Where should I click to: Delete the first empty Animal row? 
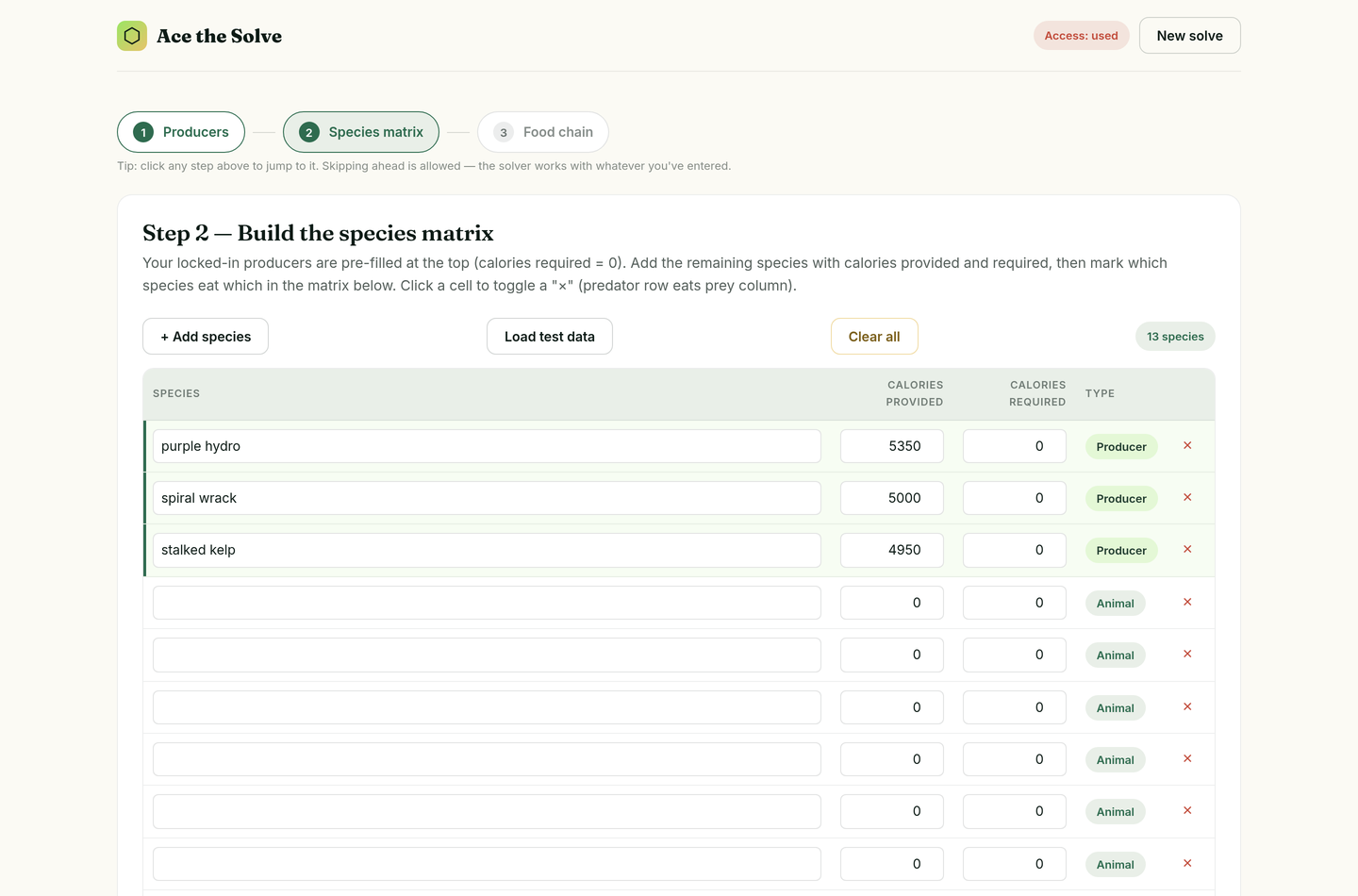(x=1187, y=602)
